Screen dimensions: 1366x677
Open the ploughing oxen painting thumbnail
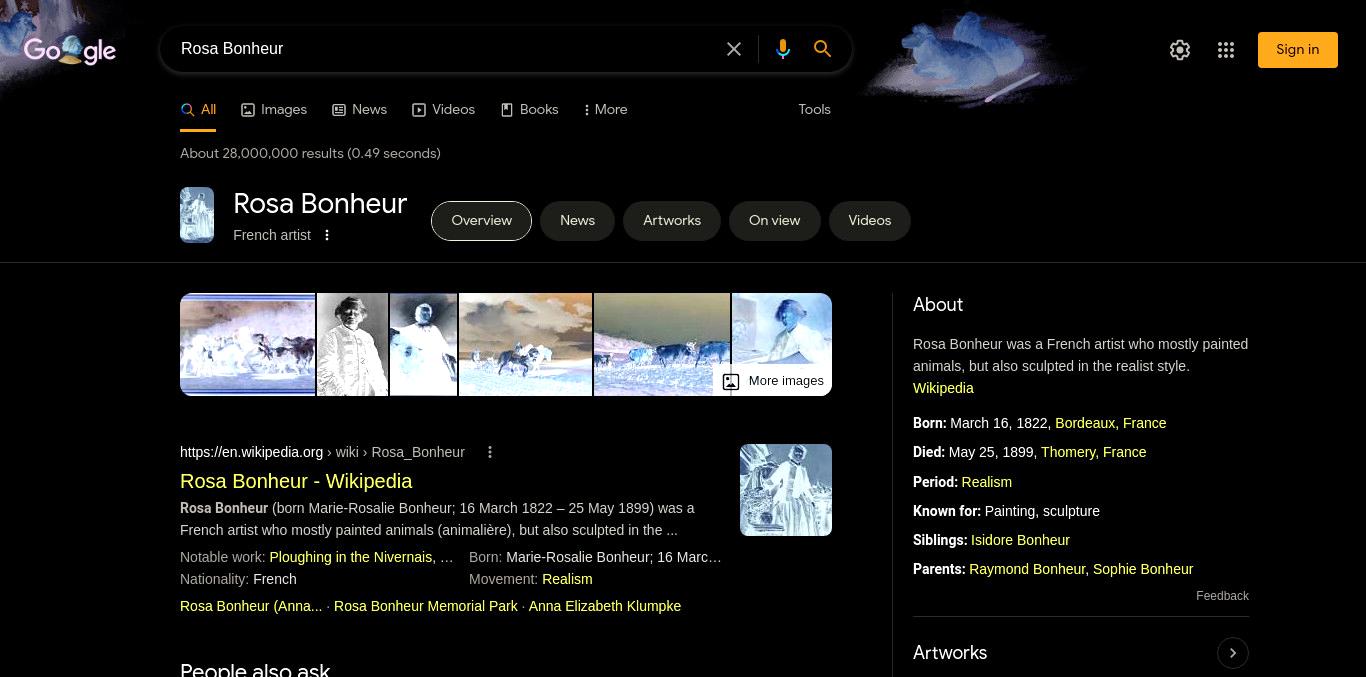click(x=662, y=344)
